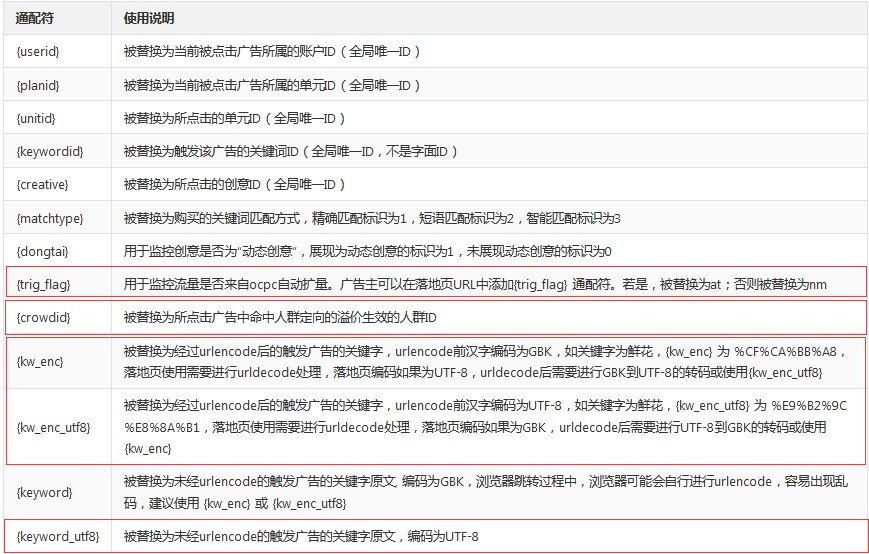Click the {keyword_utf8} cell in first column
Viewport: 869px width, 554px height.
click(57, 536)
